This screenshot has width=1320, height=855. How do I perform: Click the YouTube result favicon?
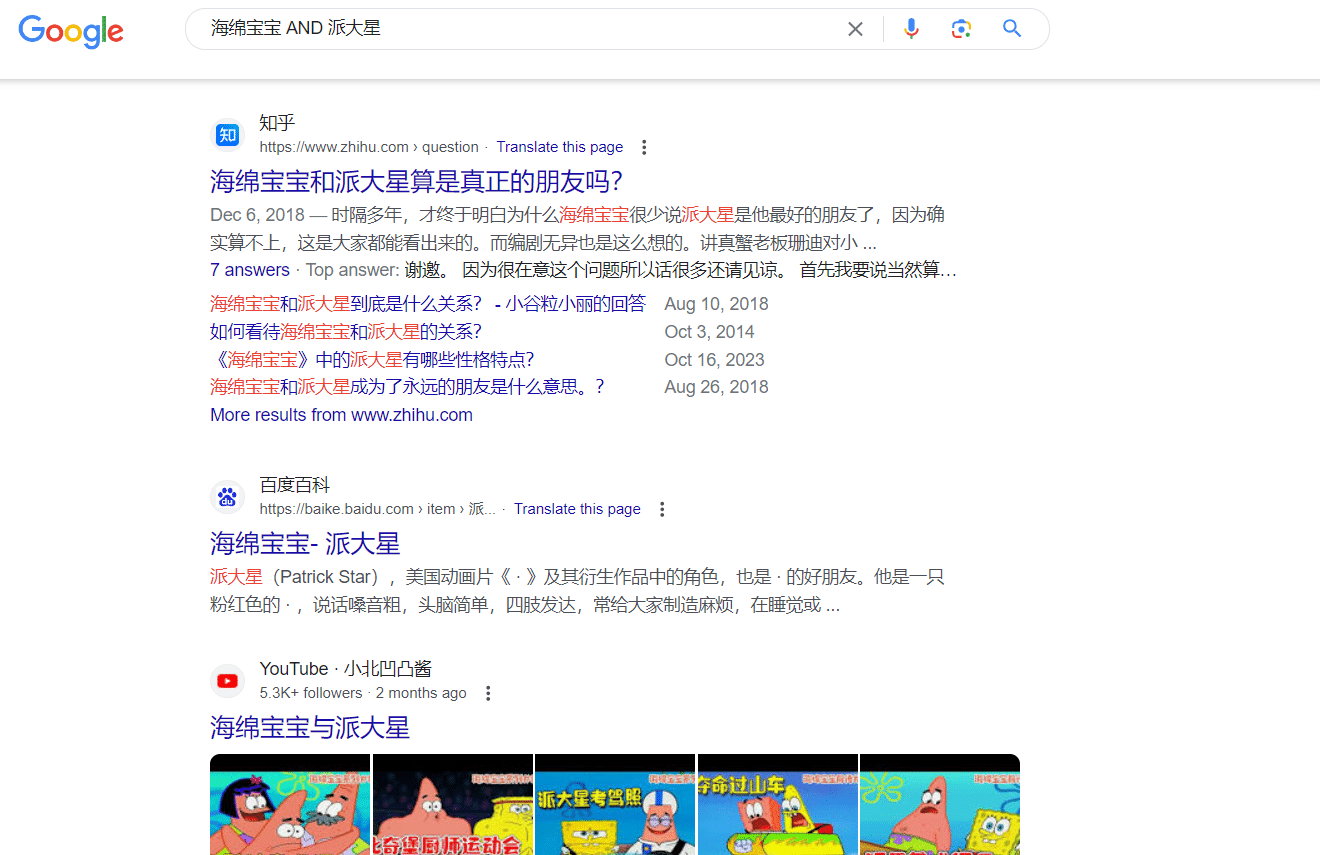pos(228,681)
